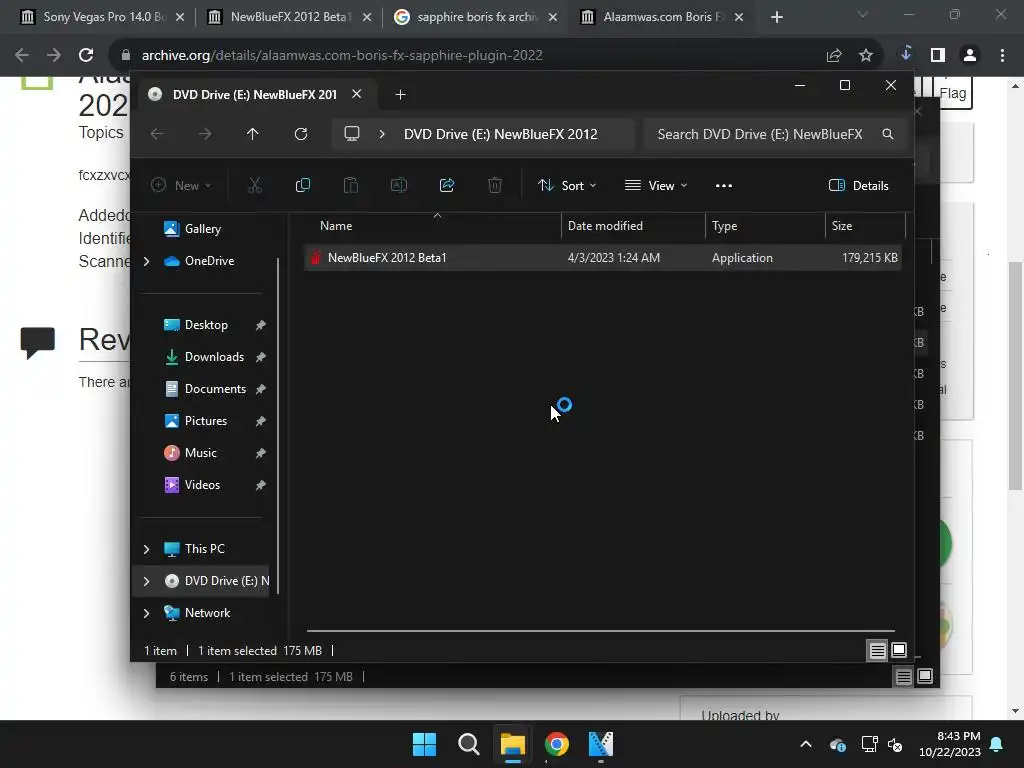Switch to large thumbnails view icon in status bar

pos(899,650)
